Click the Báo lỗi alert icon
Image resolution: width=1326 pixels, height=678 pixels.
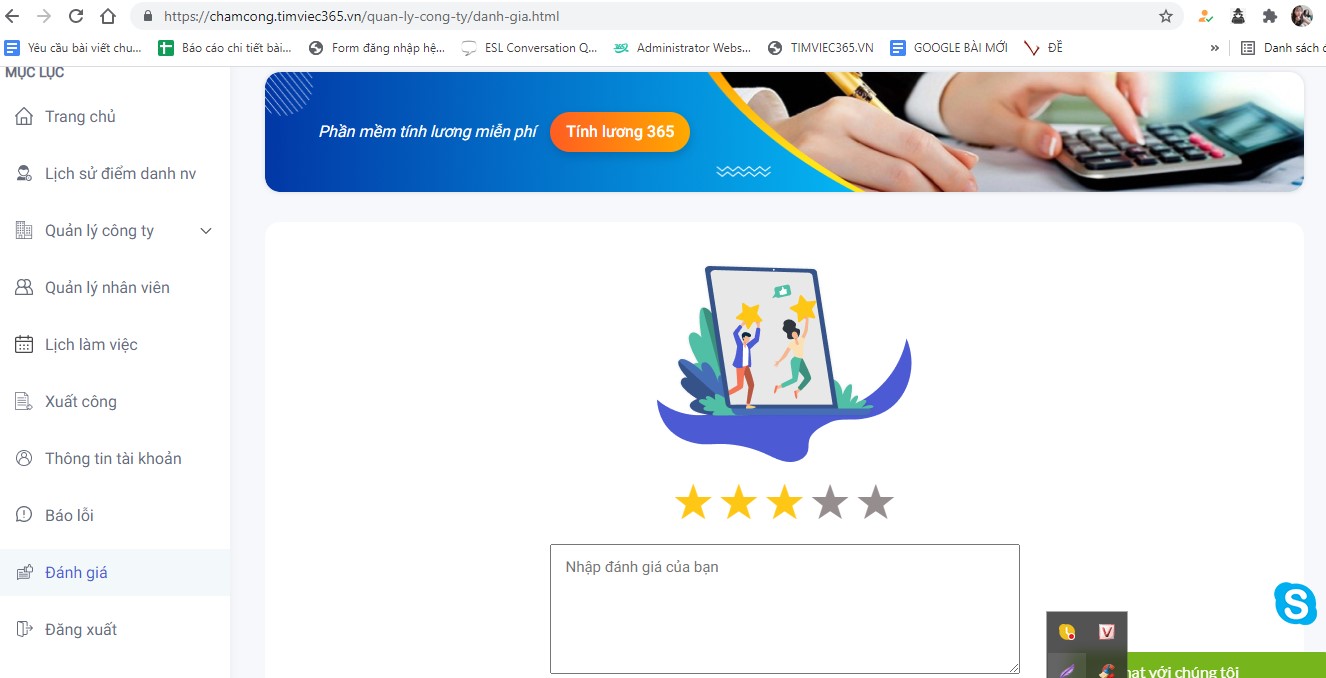click(x=24, y=515)
